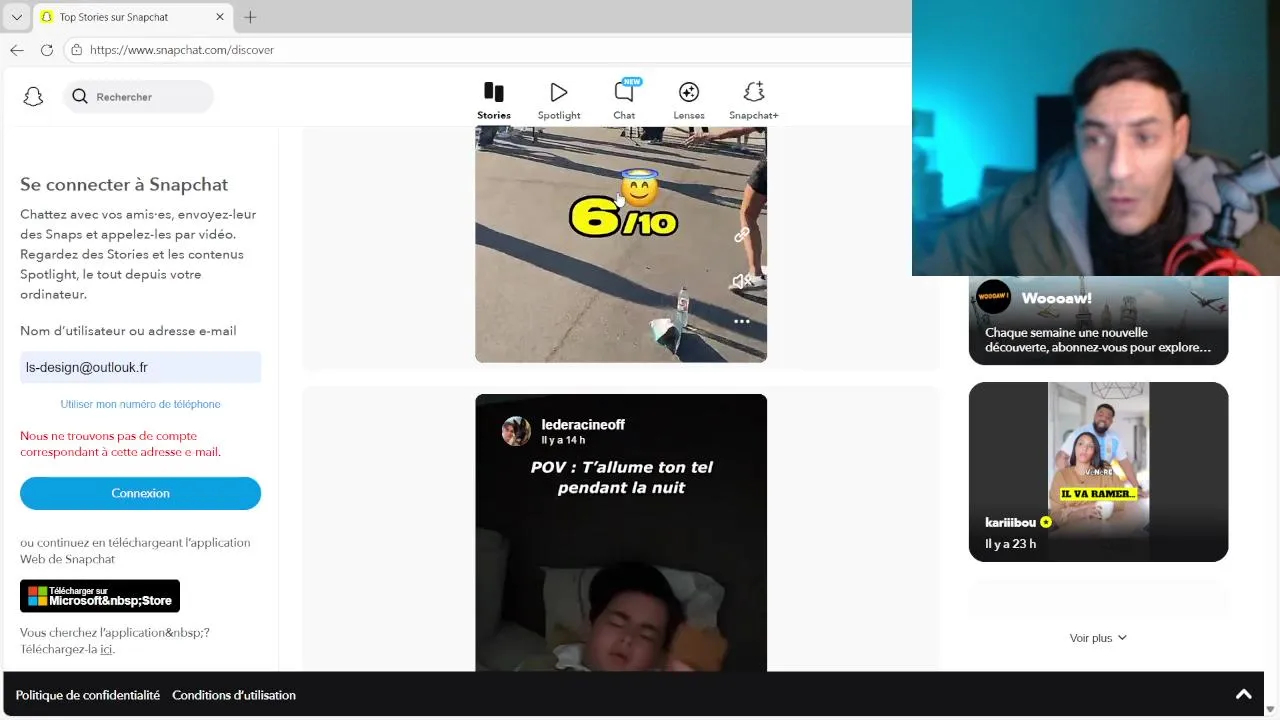Reload the page
This screenshot has width=1280, height=720.
point(47,50)
